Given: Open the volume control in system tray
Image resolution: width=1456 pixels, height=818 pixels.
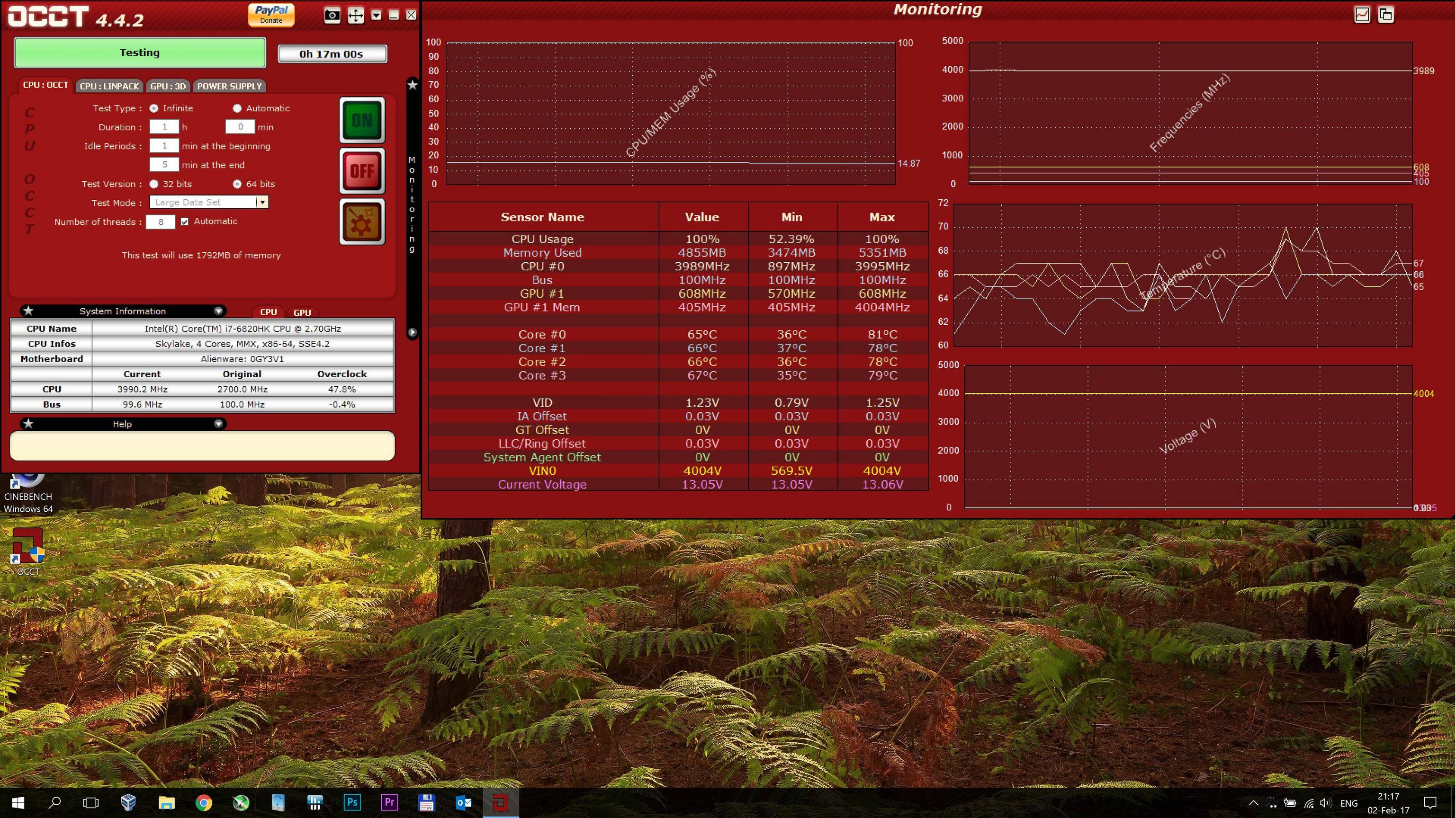Looking at the screenshot, I should coord(1325,803).
